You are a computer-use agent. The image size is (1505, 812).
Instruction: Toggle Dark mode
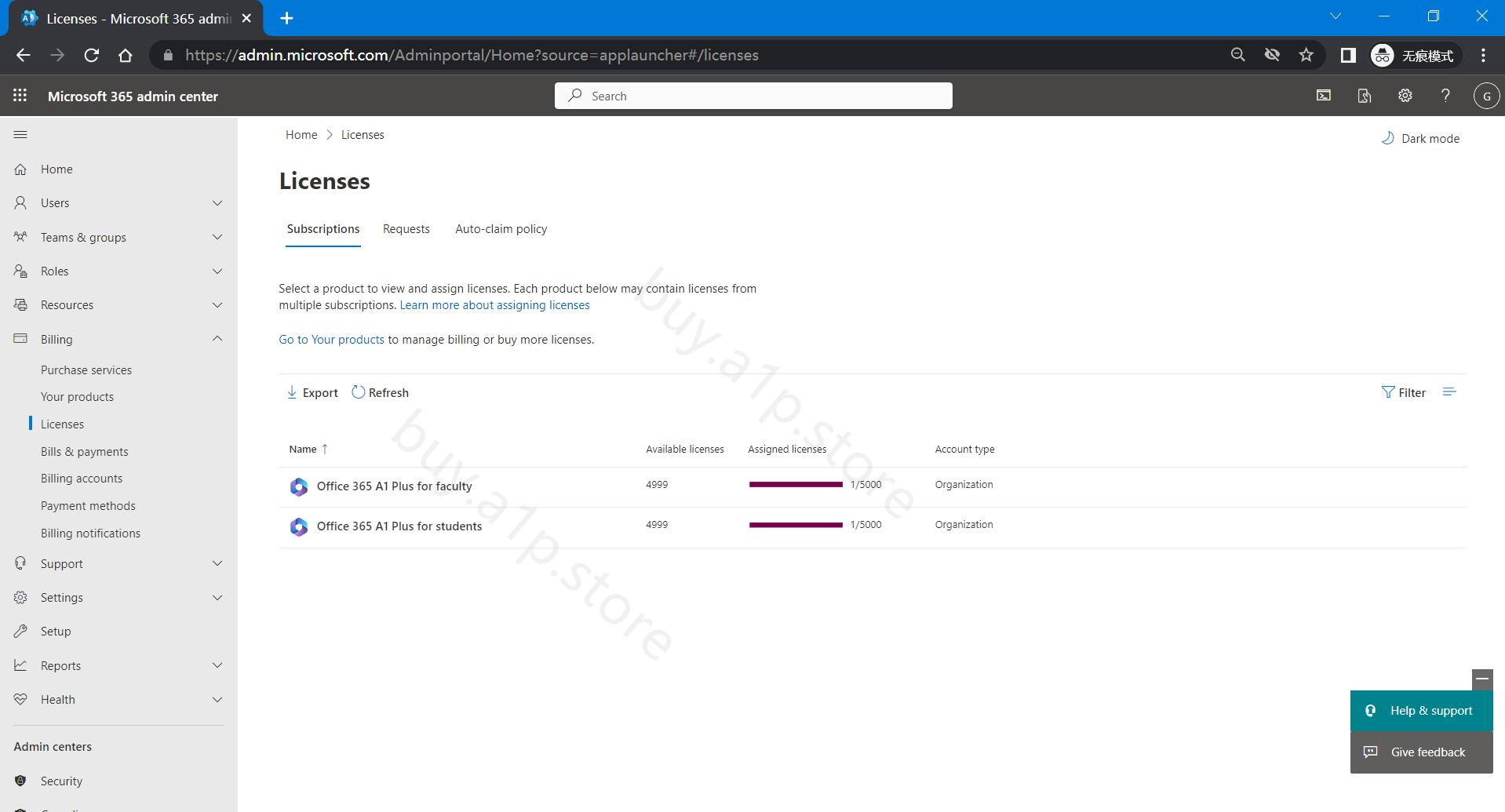click(x=1420, y=138)
